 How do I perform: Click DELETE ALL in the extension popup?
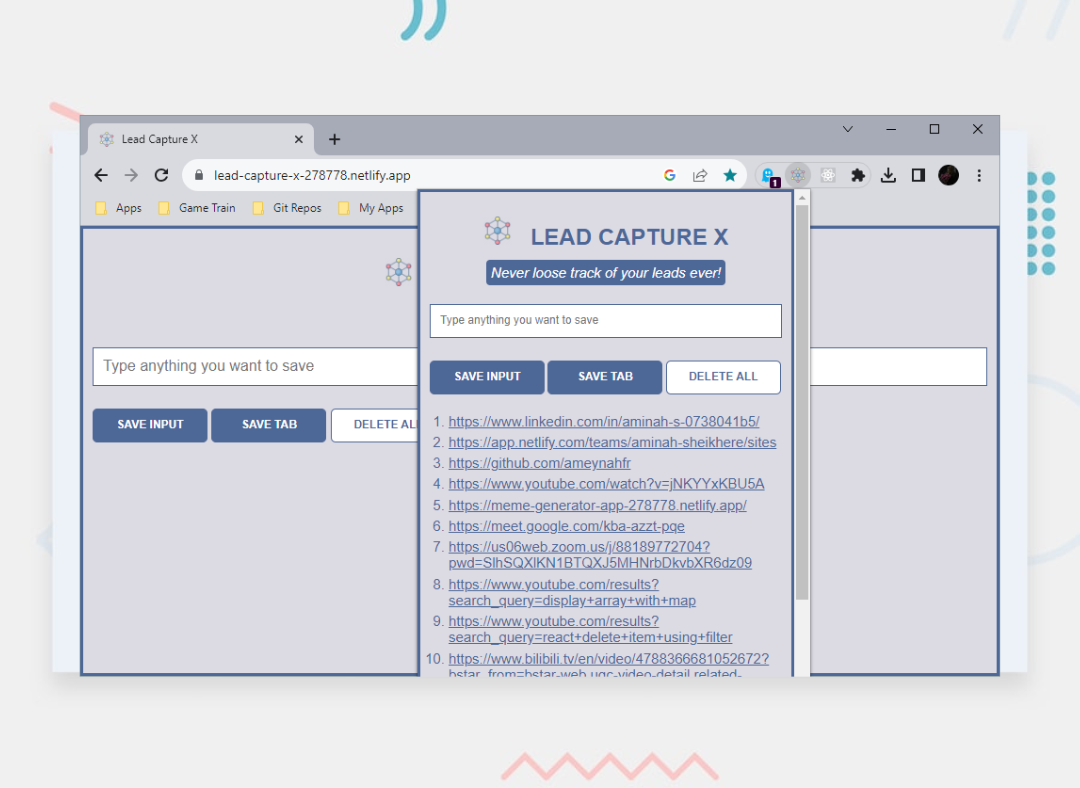tap(723, 377)
